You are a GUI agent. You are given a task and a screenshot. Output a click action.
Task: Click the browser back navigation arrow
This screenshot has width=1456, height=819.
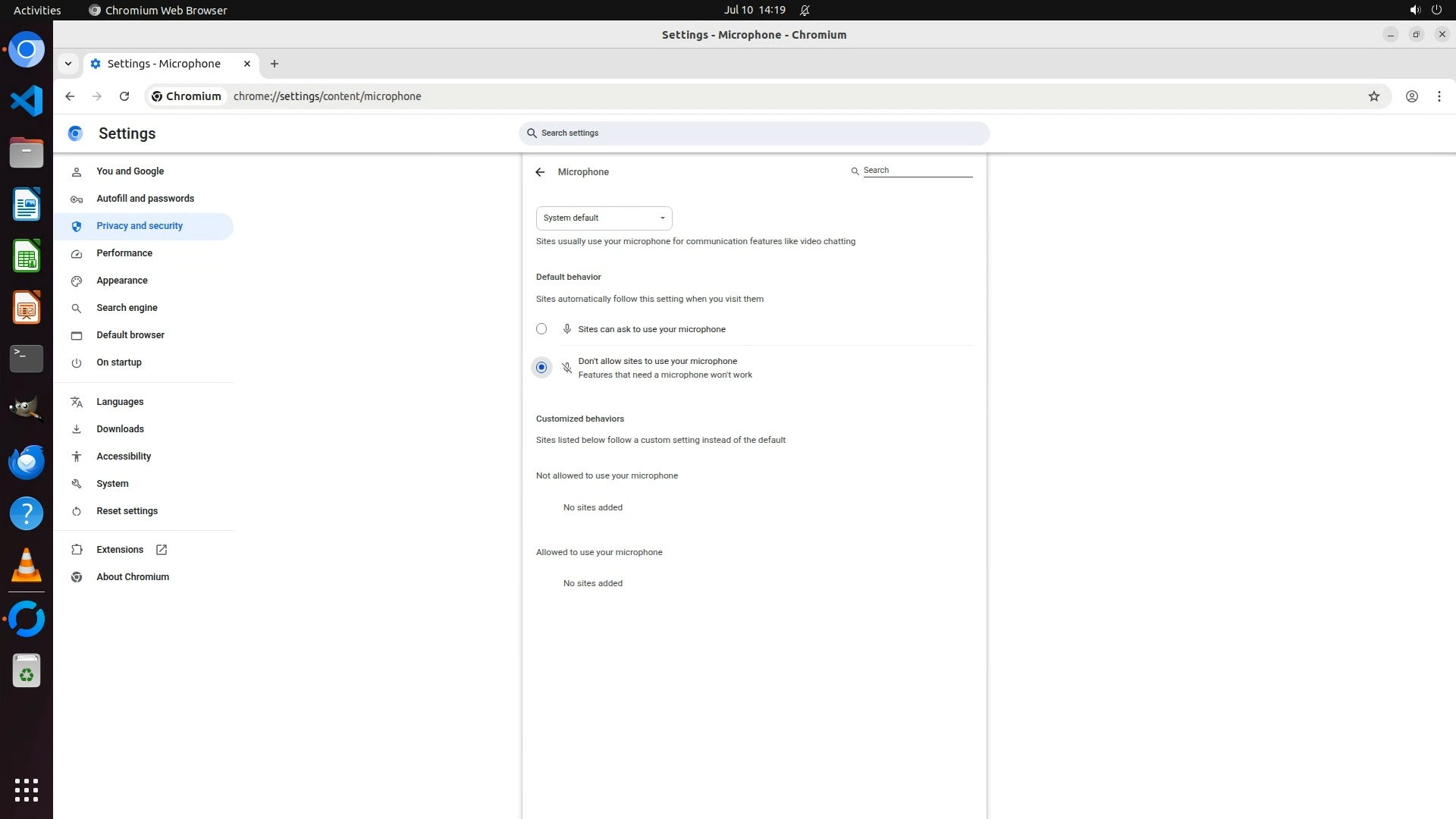70,96
